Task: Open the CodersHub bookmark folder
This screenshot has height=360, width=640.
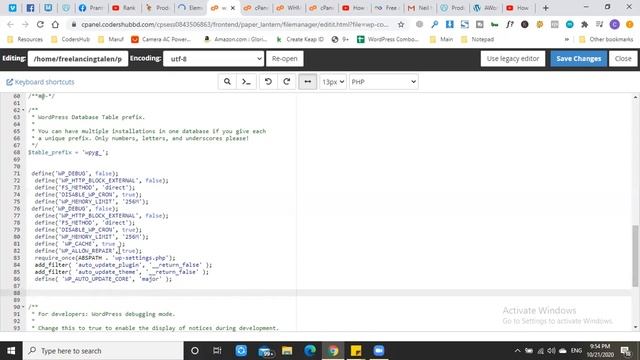Action: click(x=70, y=39)
